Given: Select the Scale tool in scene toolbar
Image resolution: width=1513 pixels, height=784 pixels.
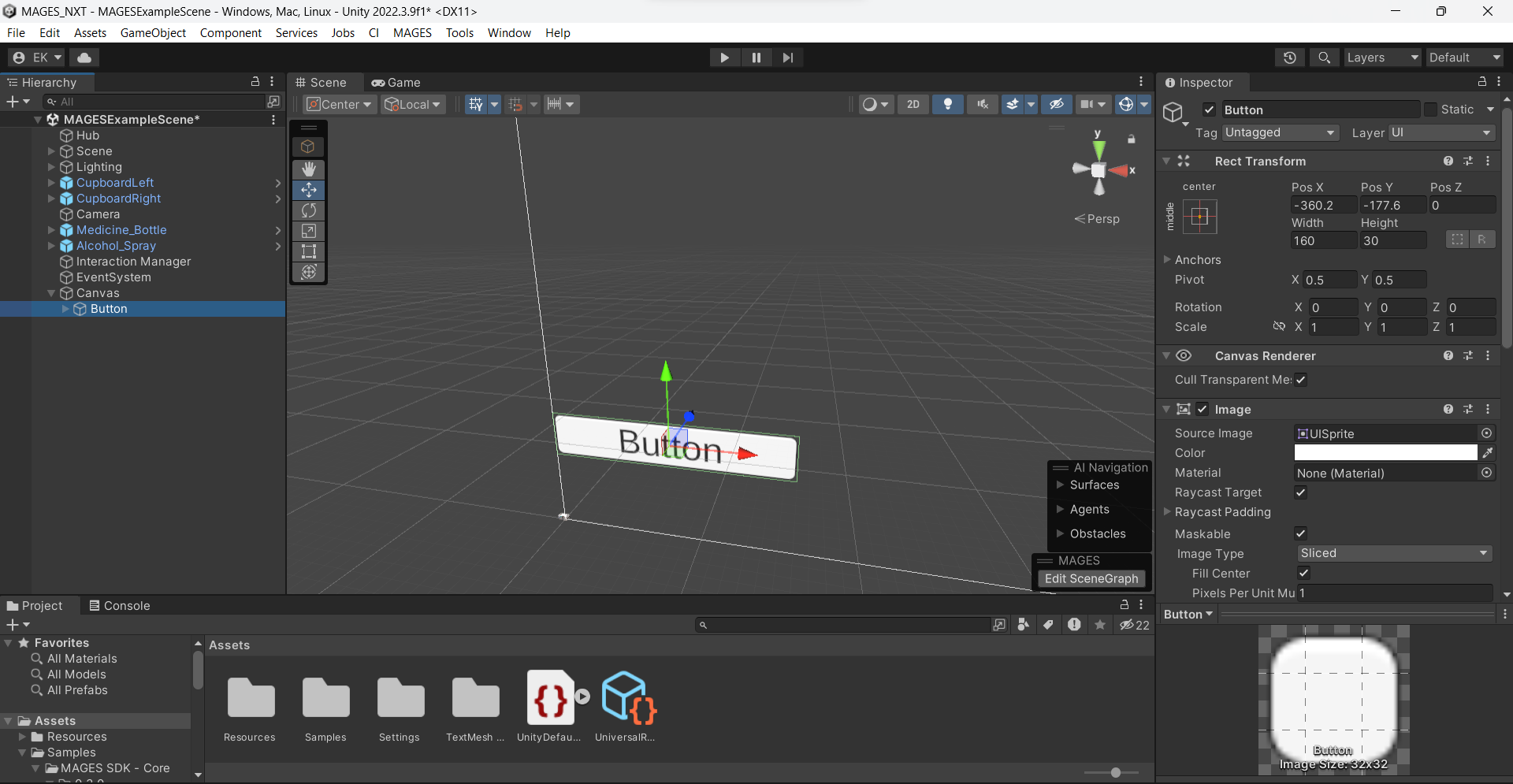Looking at the screenshot, I should (309, 231).
